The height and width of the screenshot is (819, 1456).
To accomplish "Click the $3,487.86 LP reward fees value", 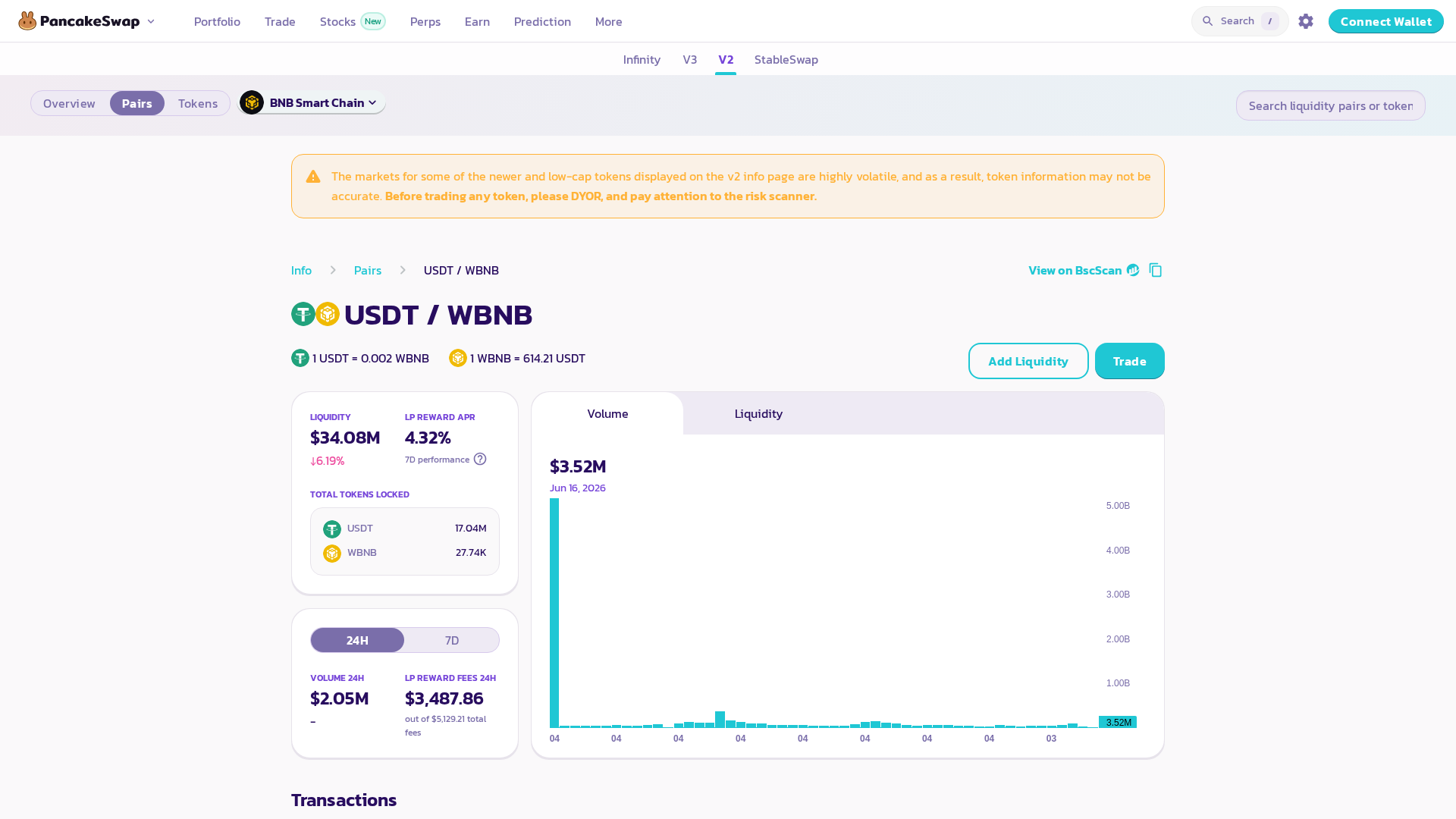I will 444,698.
